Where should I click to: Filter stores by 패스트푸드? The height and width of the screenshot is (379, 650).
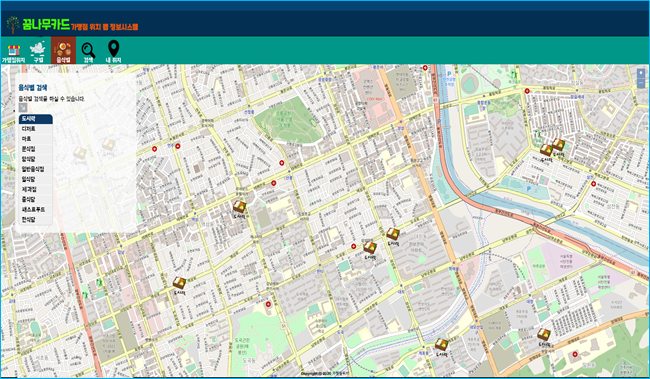[36, 210]
